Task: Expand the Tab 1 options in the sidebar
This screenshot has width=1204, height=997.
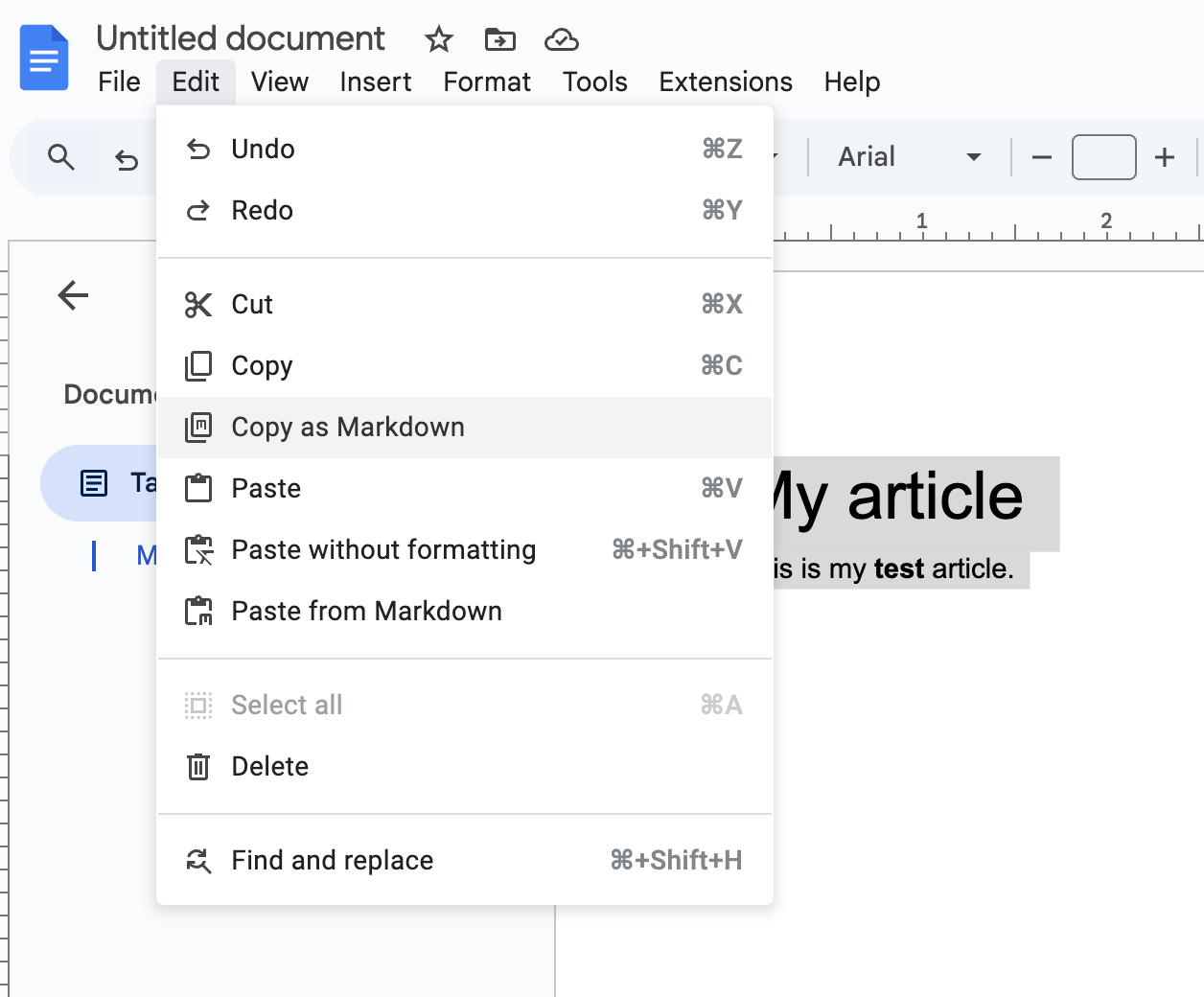Action: point(93,483)
